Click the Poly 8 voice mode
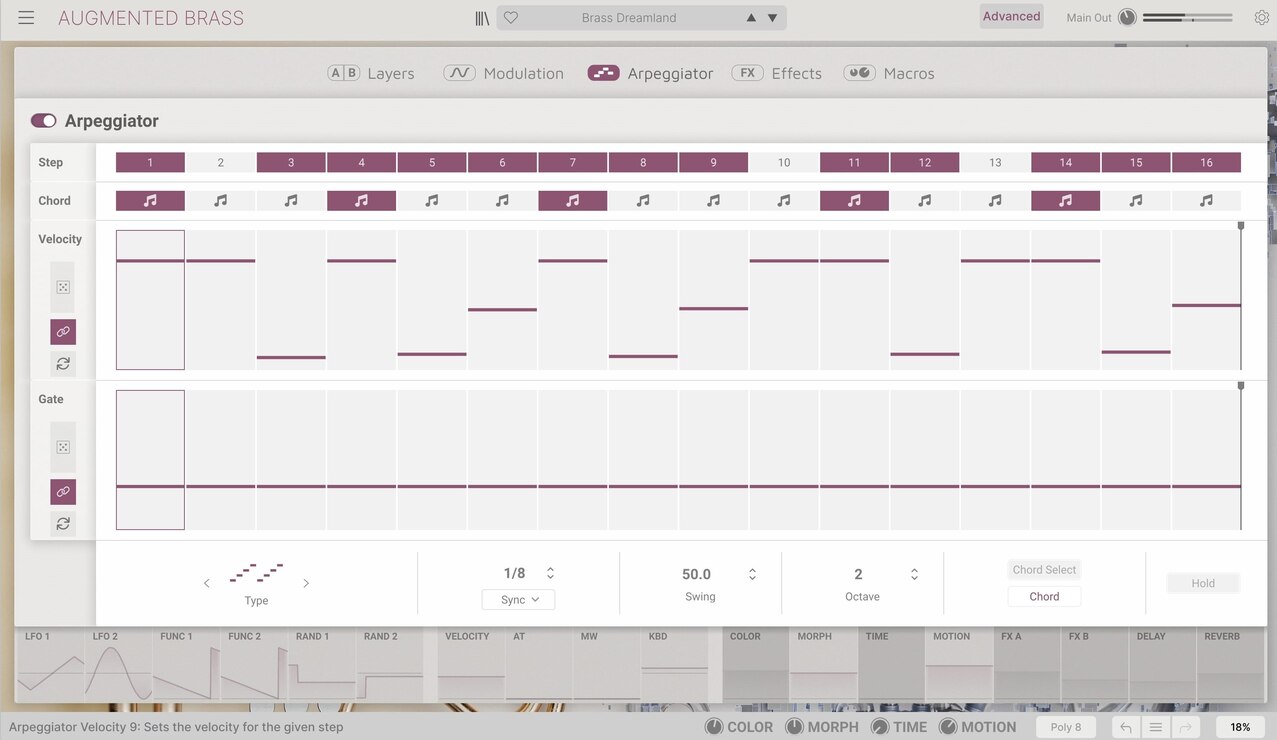This screenshot has width=1277, height=740. coord(1066,727)
